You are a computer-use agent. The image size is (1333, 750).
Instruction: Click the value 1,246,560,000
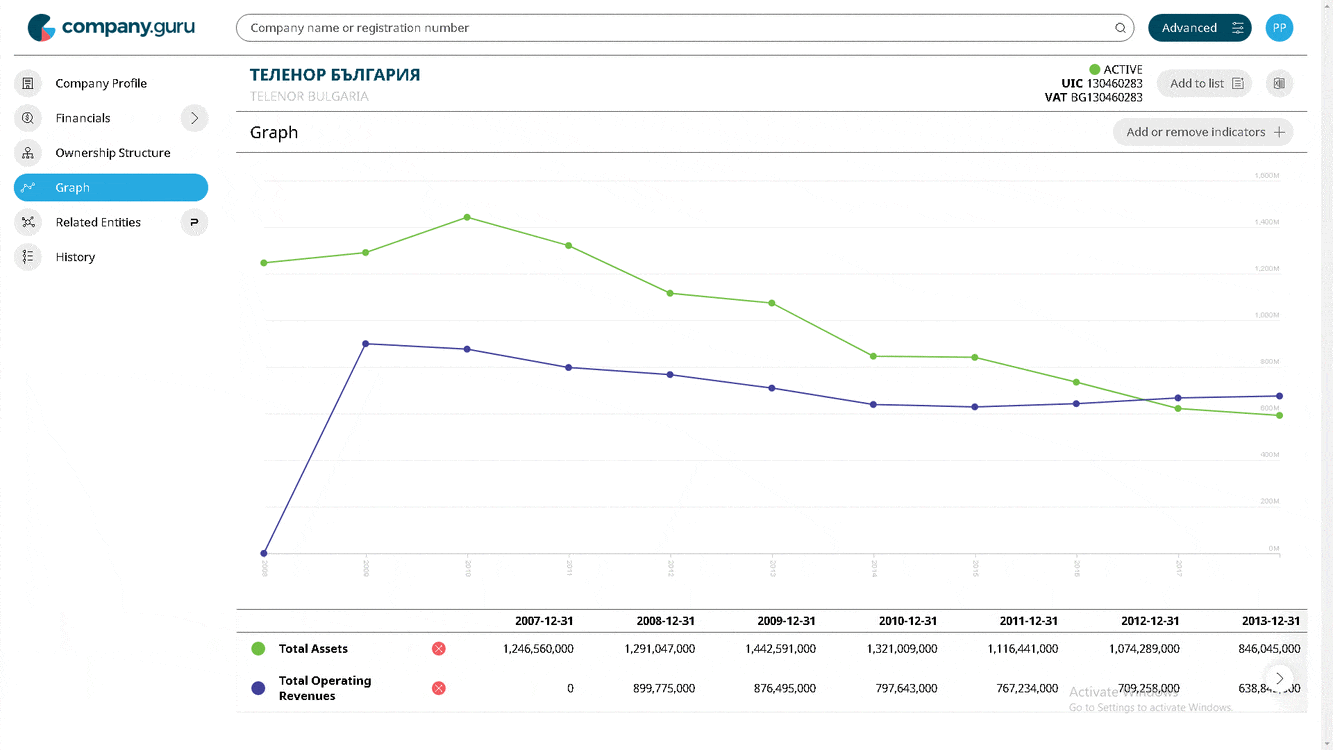coord(538,649)
